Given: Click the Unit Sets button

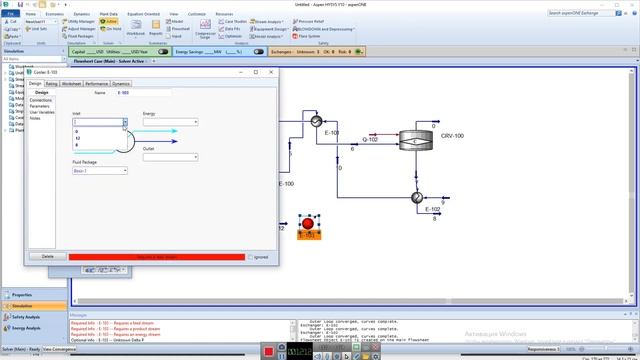Looking at the screenshot, I should (36, 29).
